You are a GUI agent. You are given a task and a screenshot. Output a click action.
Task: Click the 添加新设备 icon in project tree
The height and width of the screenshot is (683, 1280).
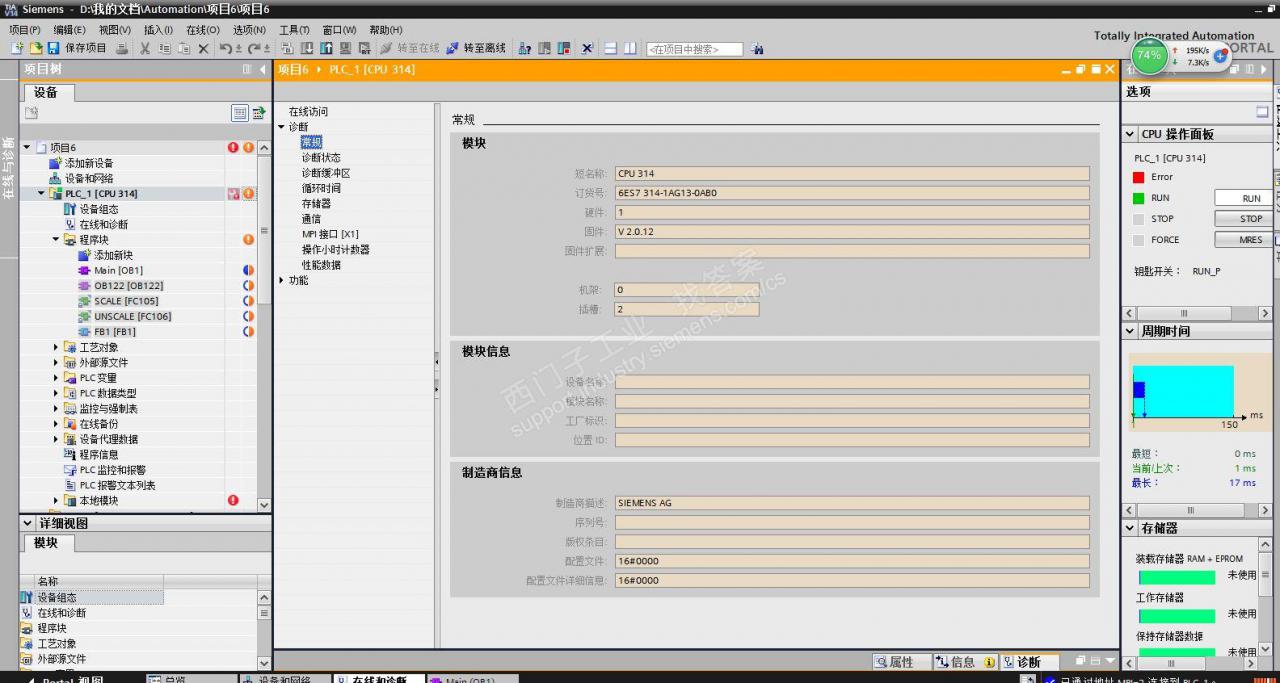(x=56, y=163)
